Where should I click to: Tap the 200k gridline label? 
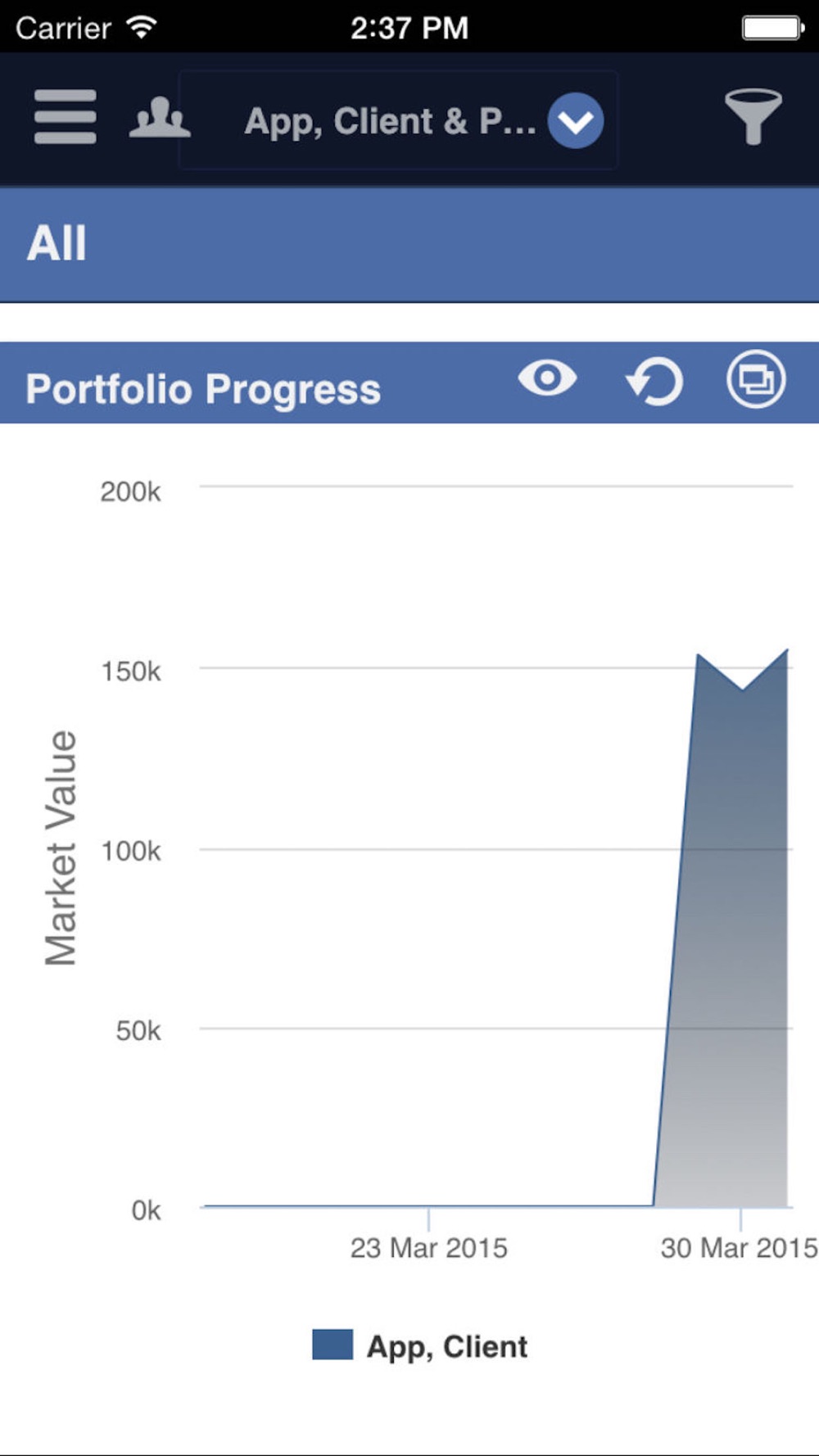point(130,491)
